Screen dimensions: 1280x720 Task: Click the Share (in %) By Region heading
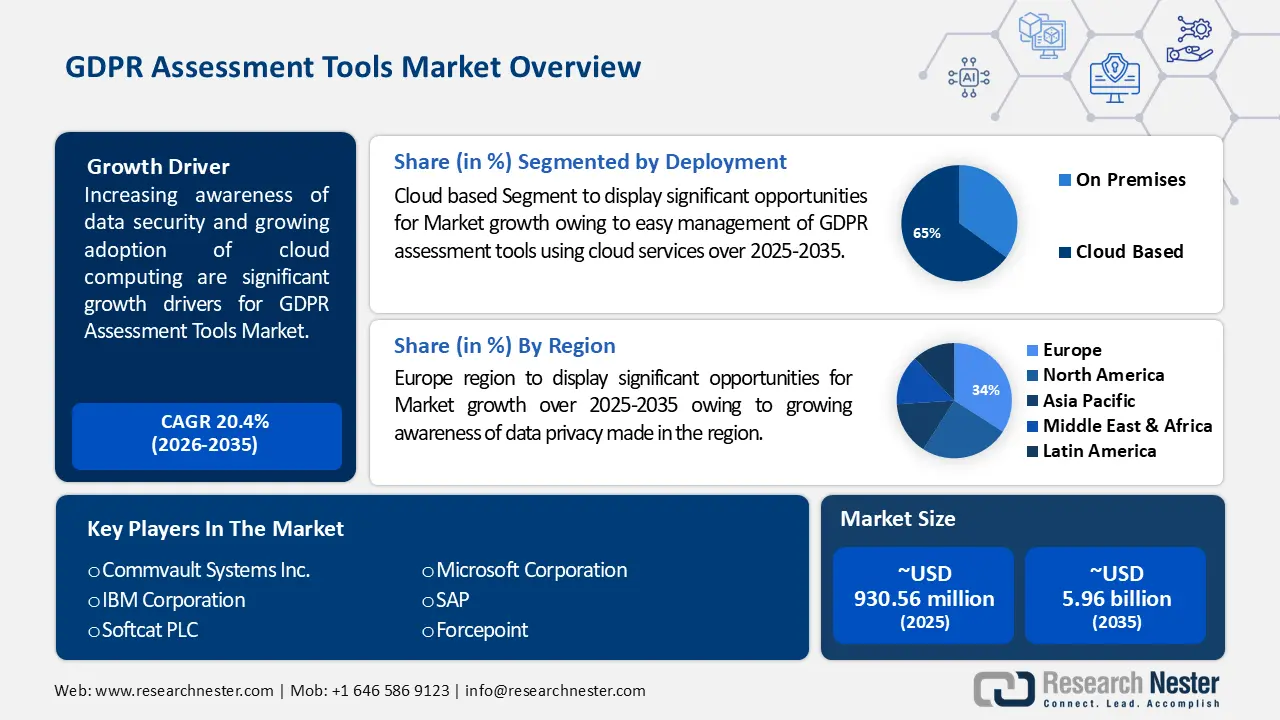point(504,346)
